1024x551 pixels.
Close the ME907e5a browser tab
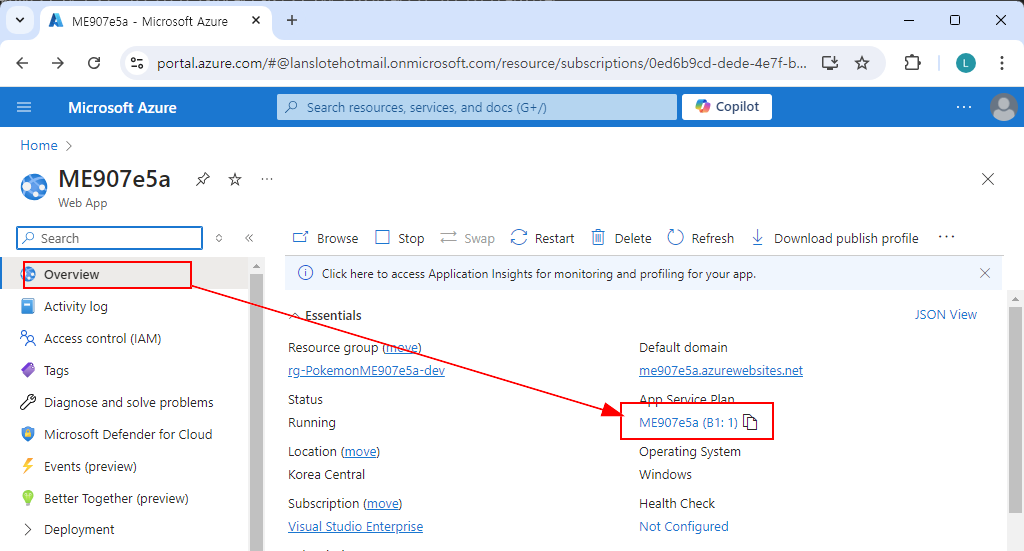[256, 20]
